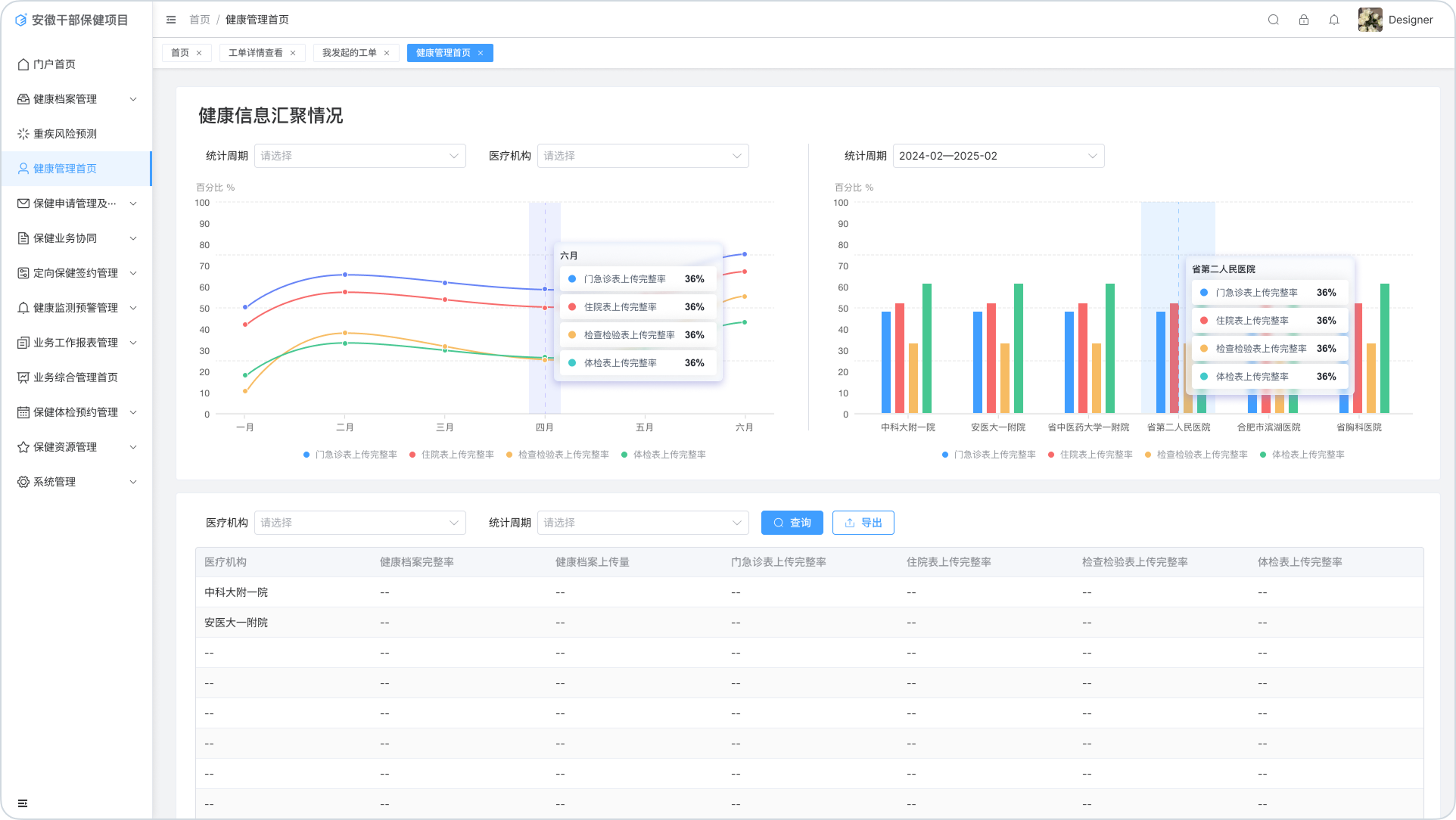Click 健康档案上传量 column header
This screenshot has width=1456, height=820.
click(593, 562)
